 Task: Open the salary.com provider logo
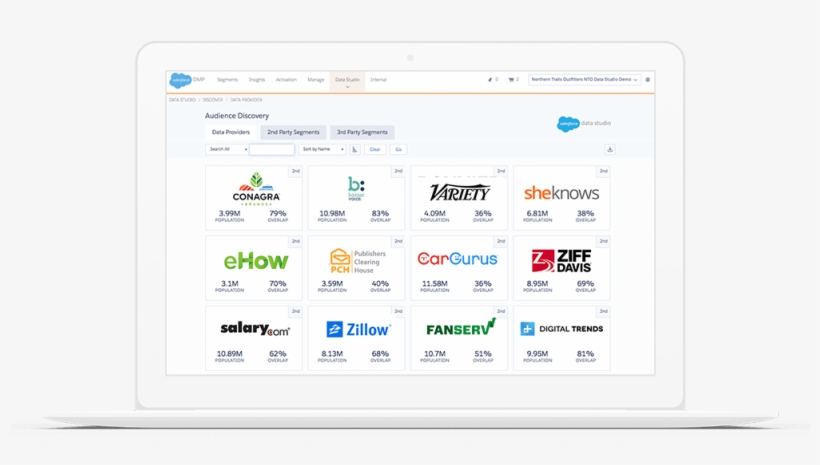255,329
